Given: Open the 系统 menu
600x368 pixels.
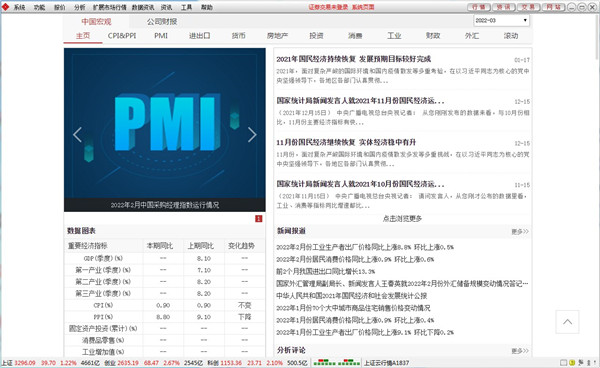Looking at the screenshot, I should click(20, 7).
